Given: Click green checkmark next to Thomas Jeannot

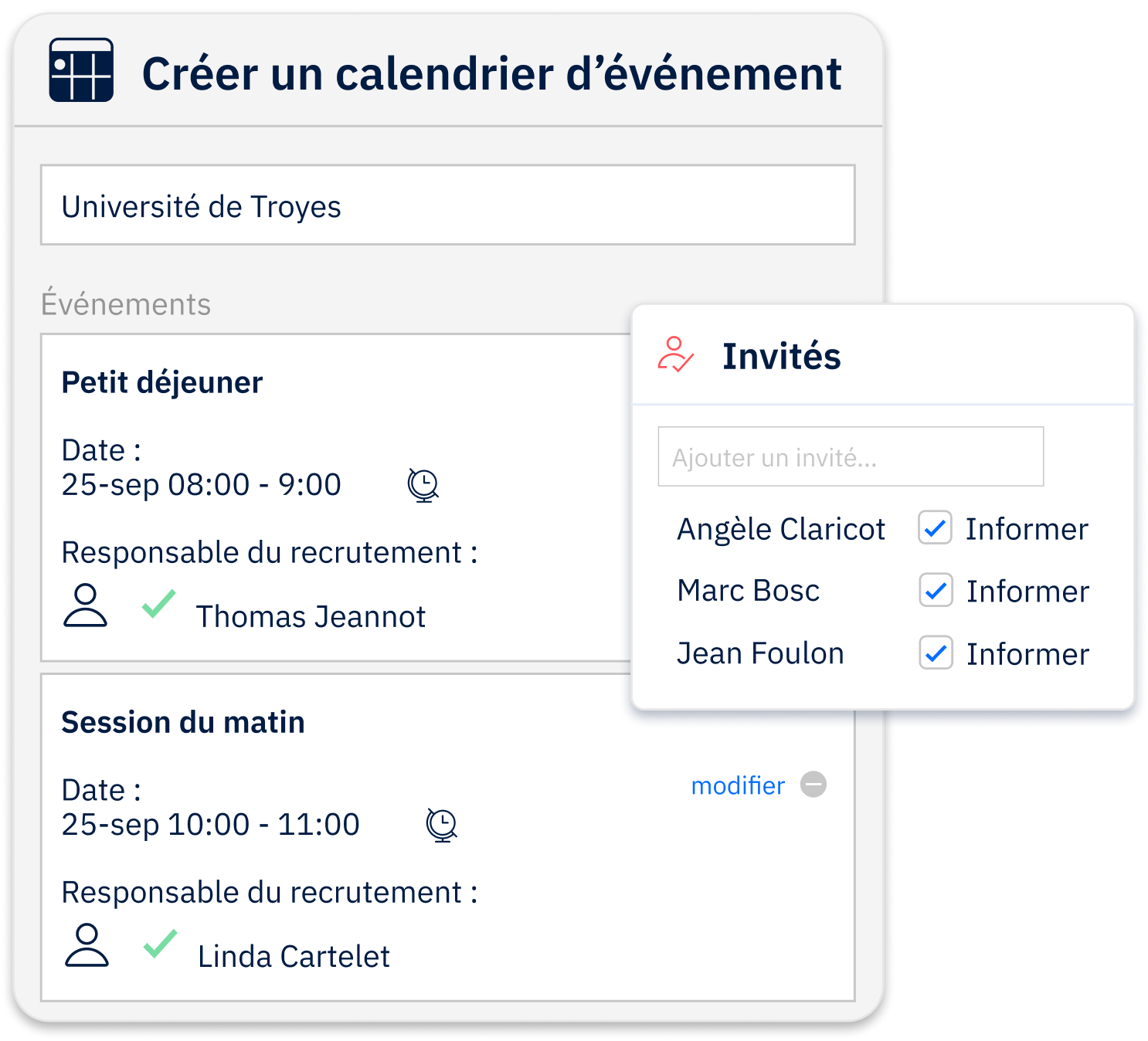Looking at the screenshot, I should tap(159, 603).
